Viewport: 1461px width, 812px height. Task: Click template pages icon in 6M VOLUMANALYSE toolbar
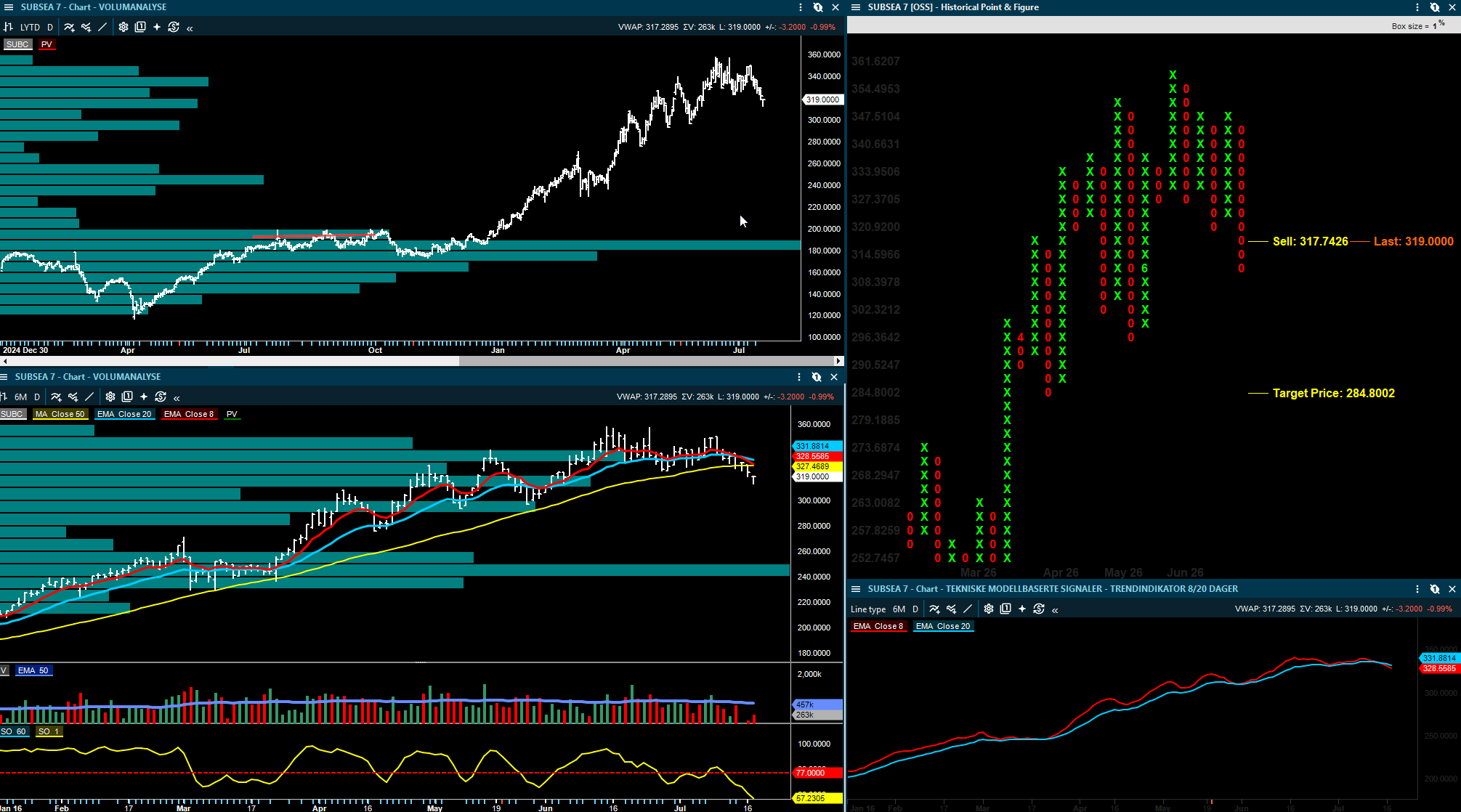(x=127, y=397)
